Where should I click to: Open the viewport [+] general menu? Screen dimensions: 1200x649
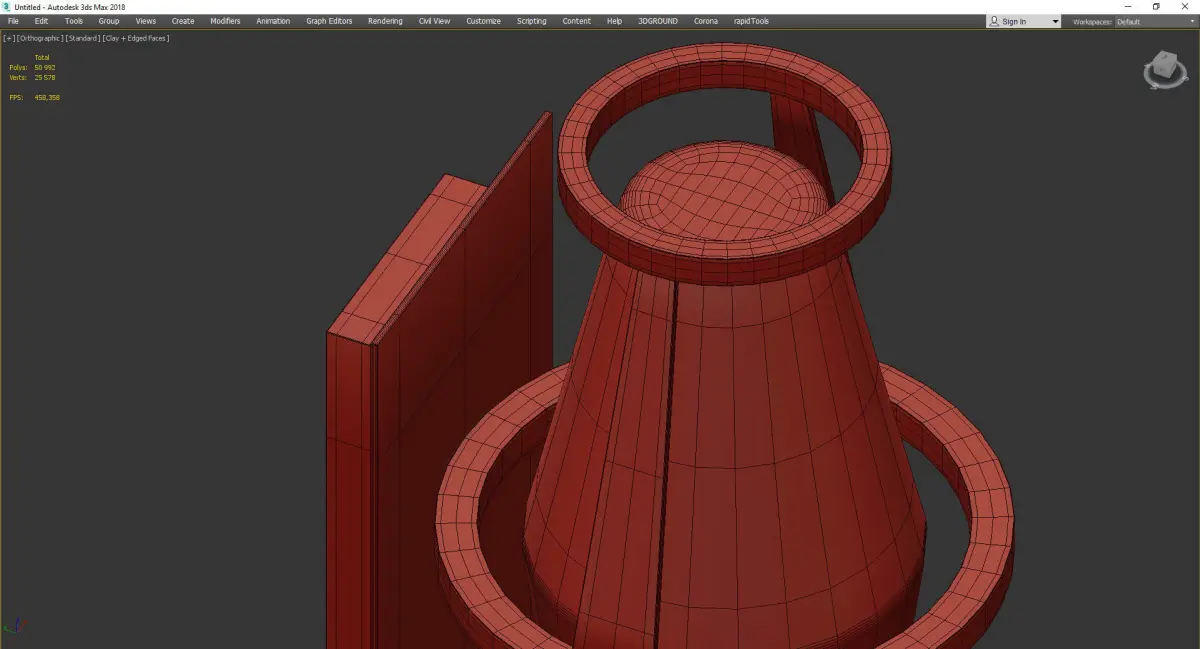9,38
